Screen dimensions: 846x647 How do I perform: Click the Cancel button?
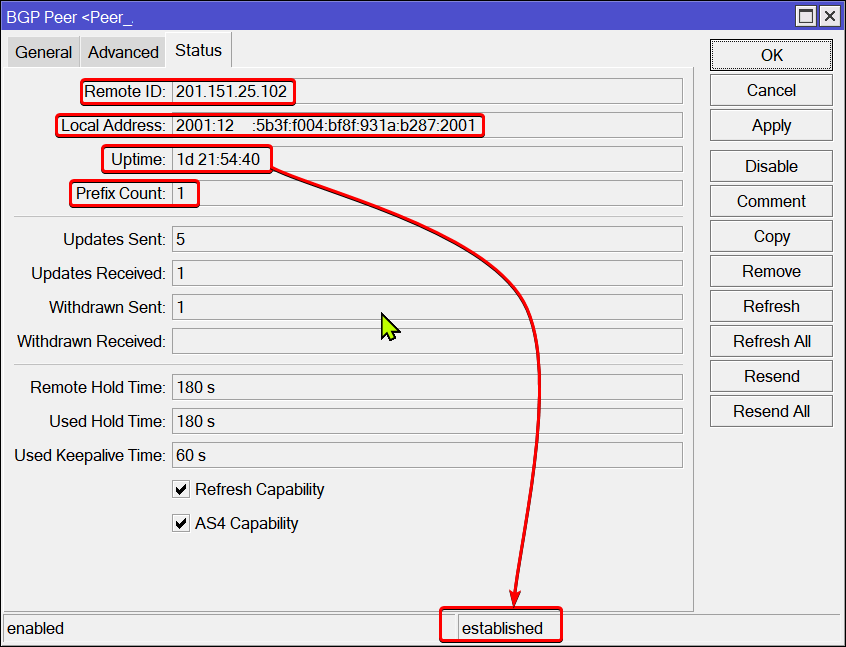tap(771, 90)
